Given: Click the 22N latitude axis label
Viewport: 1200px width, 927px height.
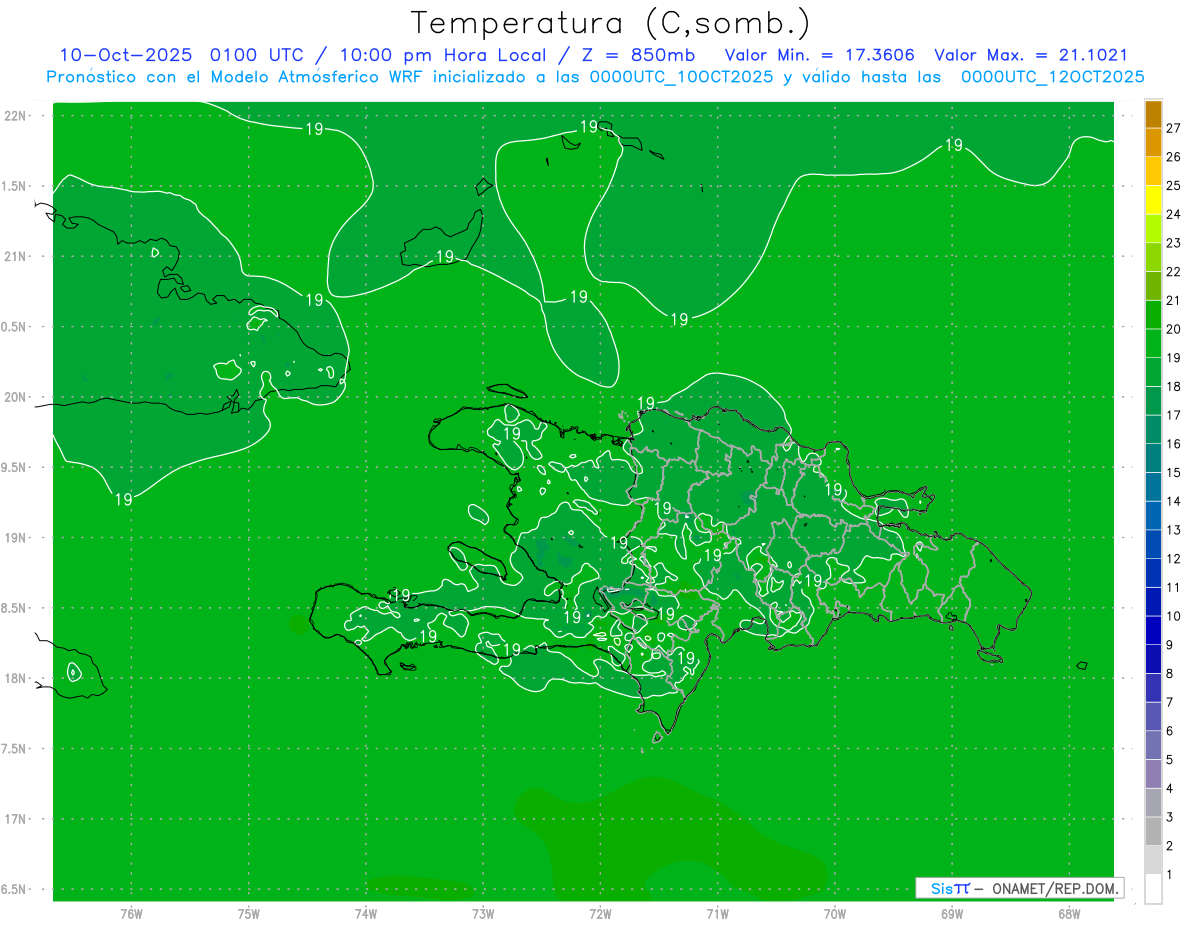Looking at the screenshot, I should click(x=18, y=116).
